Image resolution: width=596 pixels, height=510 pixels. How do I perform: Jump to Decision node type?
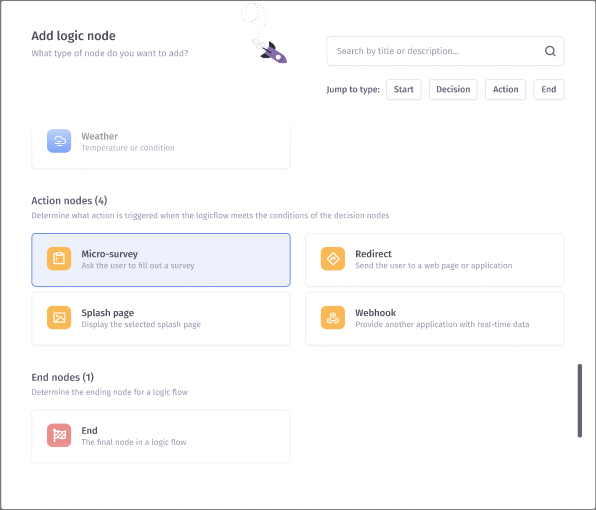pos(453,89)
